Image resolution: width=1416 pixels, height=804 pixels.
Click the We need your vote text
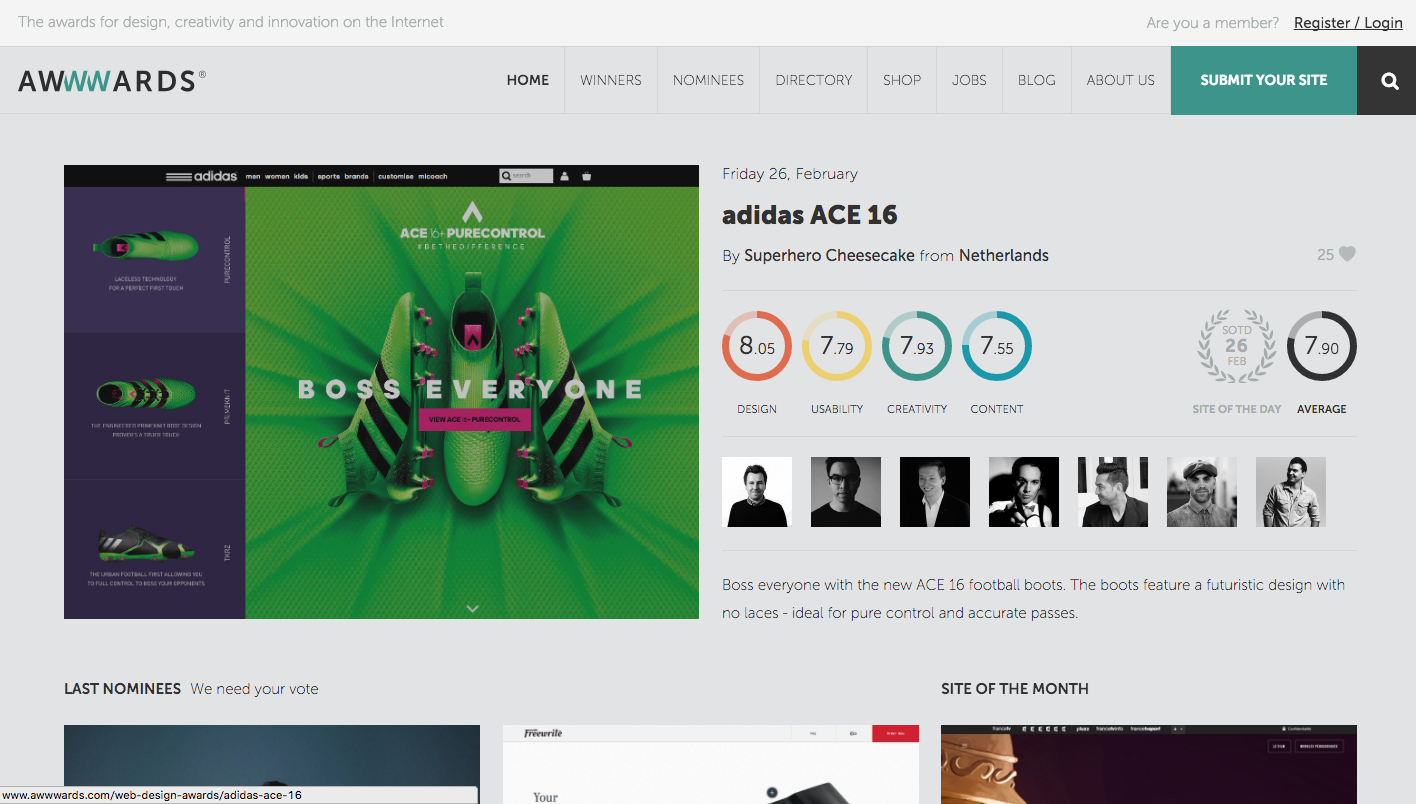(x=254, y=689)
